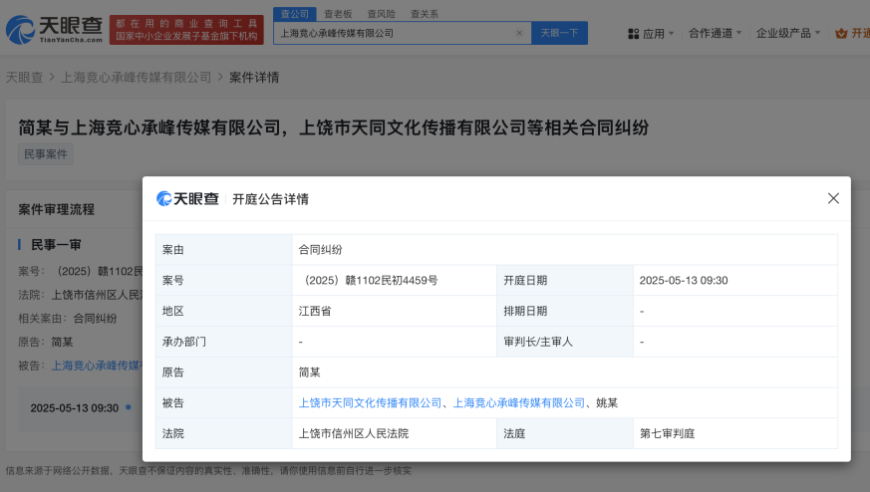Expand the 企业级产品 dropdown menu

tap(788, 33)
